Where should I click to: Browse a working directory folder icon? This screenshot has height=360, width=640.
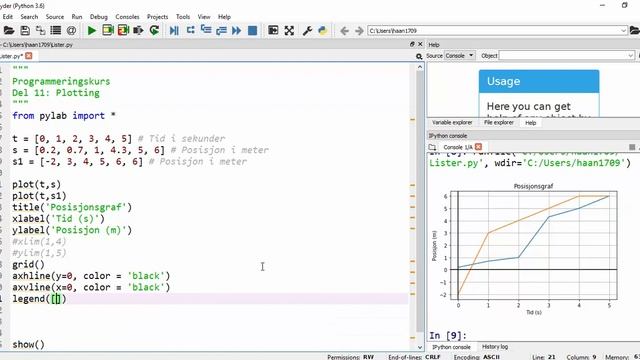coord(635,31)
